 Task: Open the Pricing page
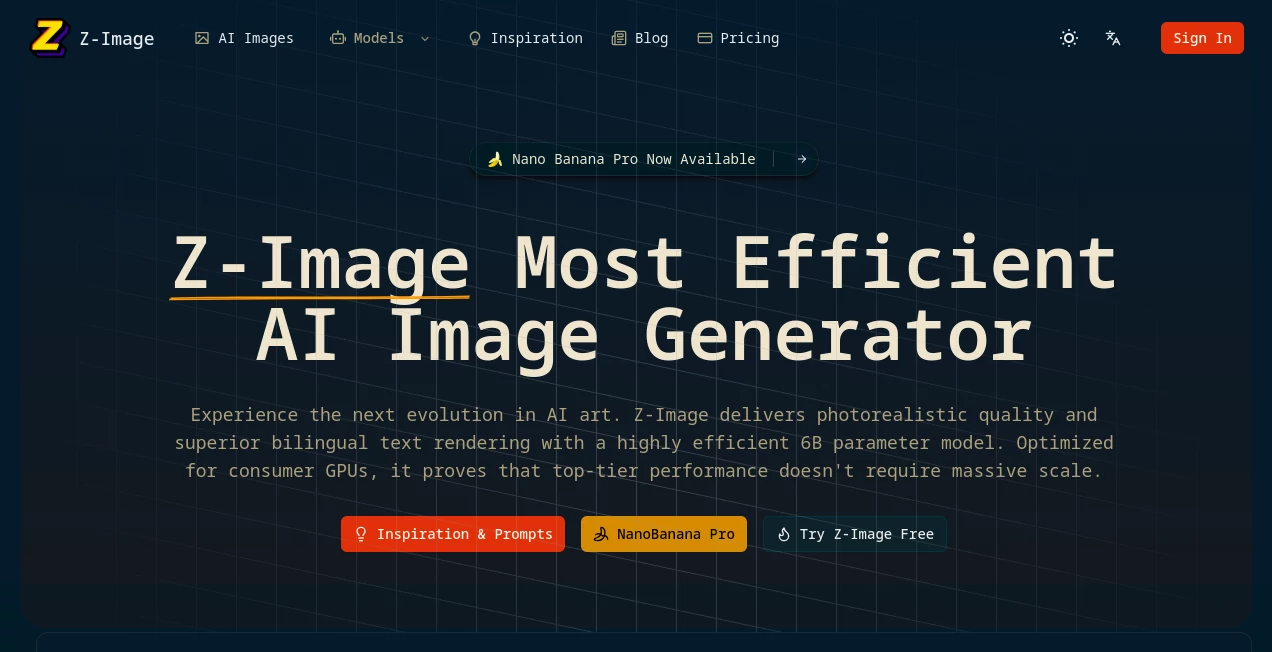tap(749, 38)
